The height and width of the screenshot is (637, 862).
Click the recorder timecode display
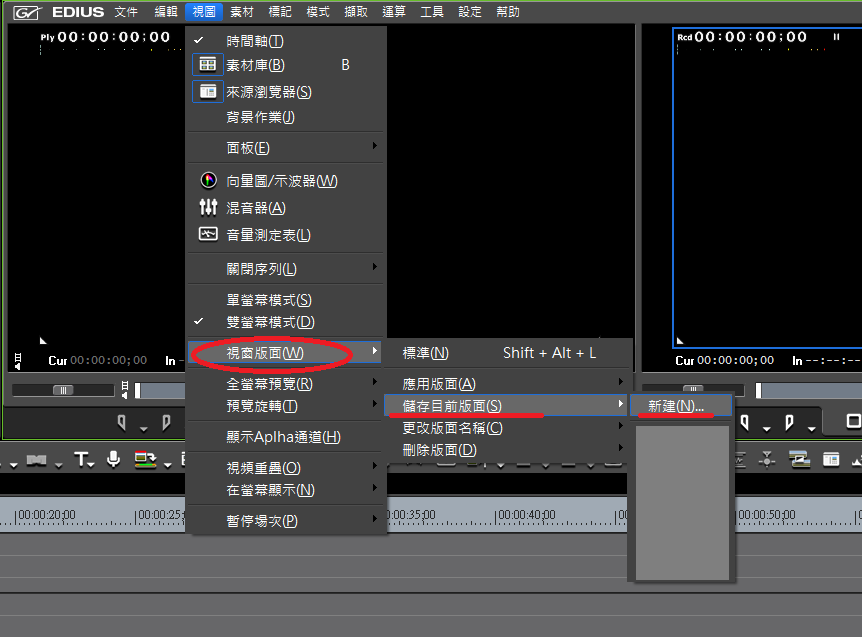[750, 37]
